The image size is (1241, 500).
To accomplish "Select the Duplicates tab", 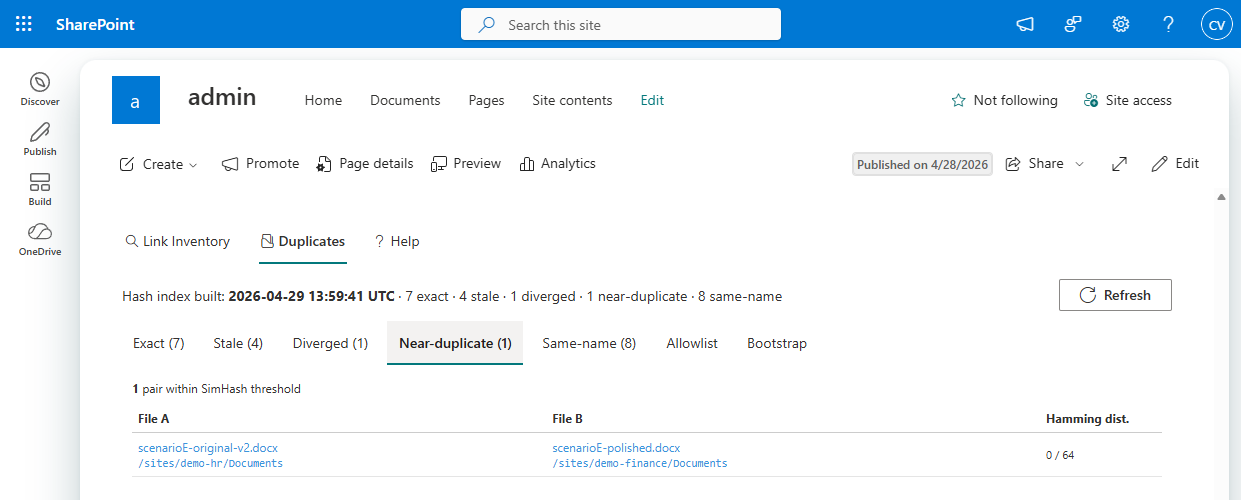I will tap(302, 241).
